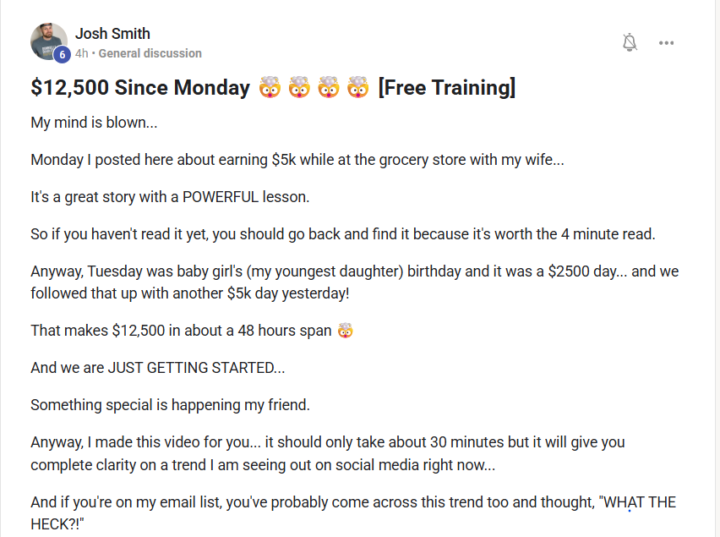Image resolution: width=720 pixels, height=537 pixels.
Task: Click the level 6 badge on avatar
Action: pos(60,54)
